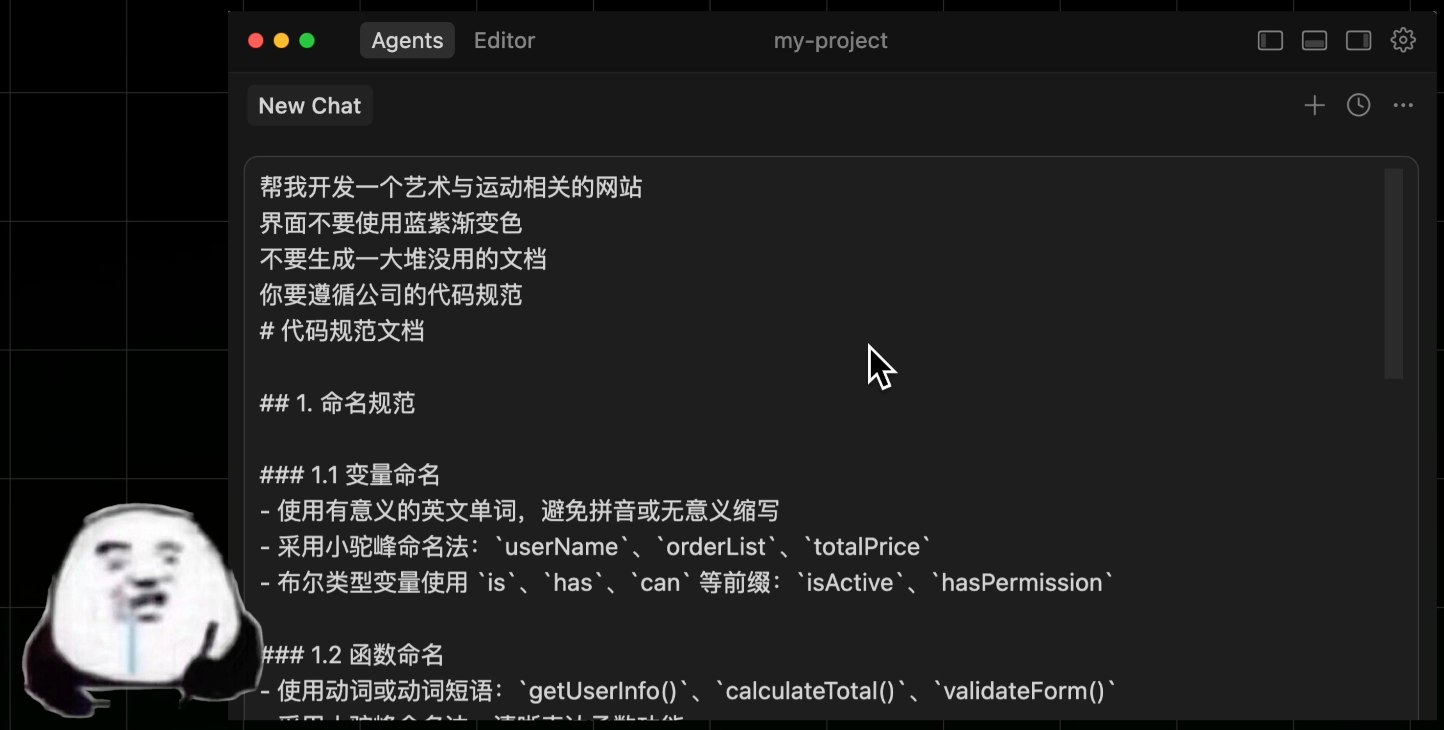Select the New Chat tab

pyautogui.click(x=310, y=106)
